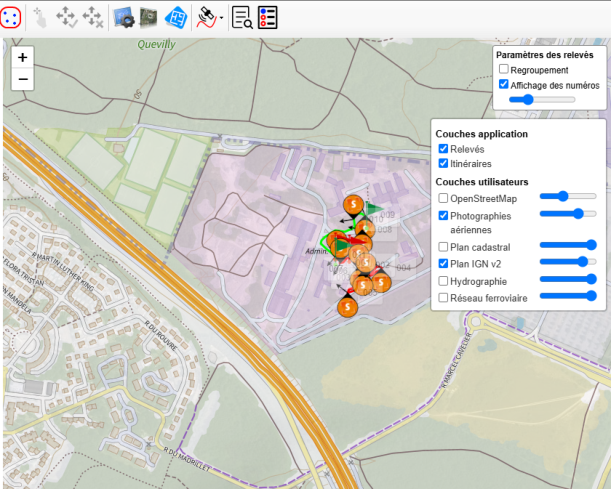Open the colored list legend icon
Viewport: 611px width, 489px height.
pyautogui.click(x=268, y=16)
